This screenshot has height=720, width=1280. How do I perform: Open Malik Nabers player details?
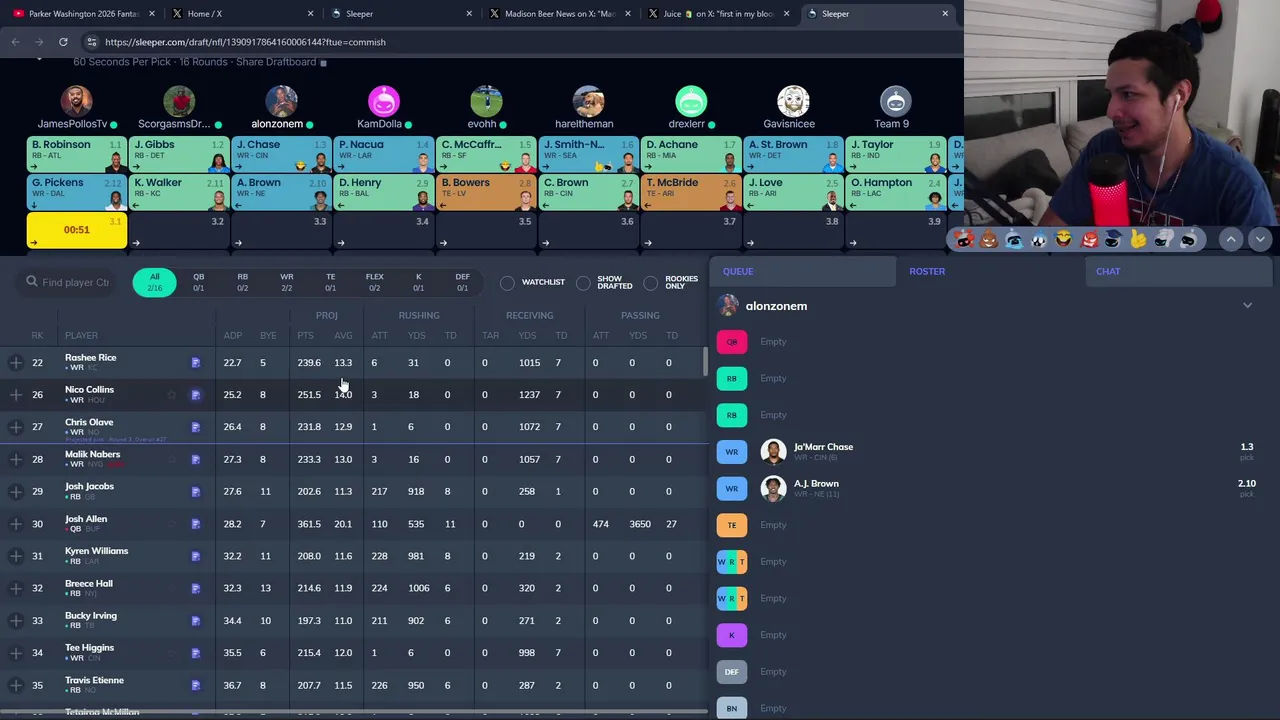point(92,454)
